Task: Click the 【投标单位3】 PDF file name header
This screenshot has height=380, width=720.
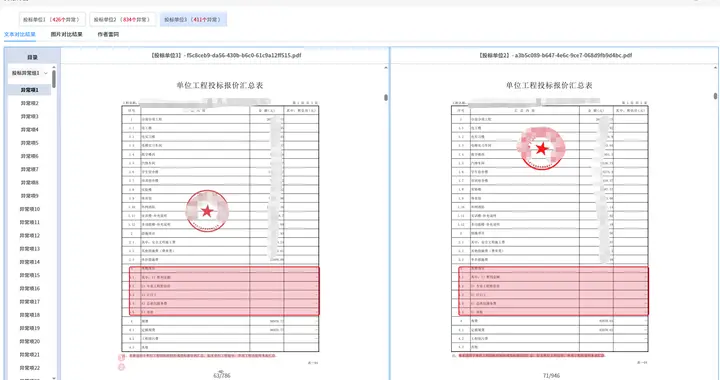Action: click(x=226, y=55)
